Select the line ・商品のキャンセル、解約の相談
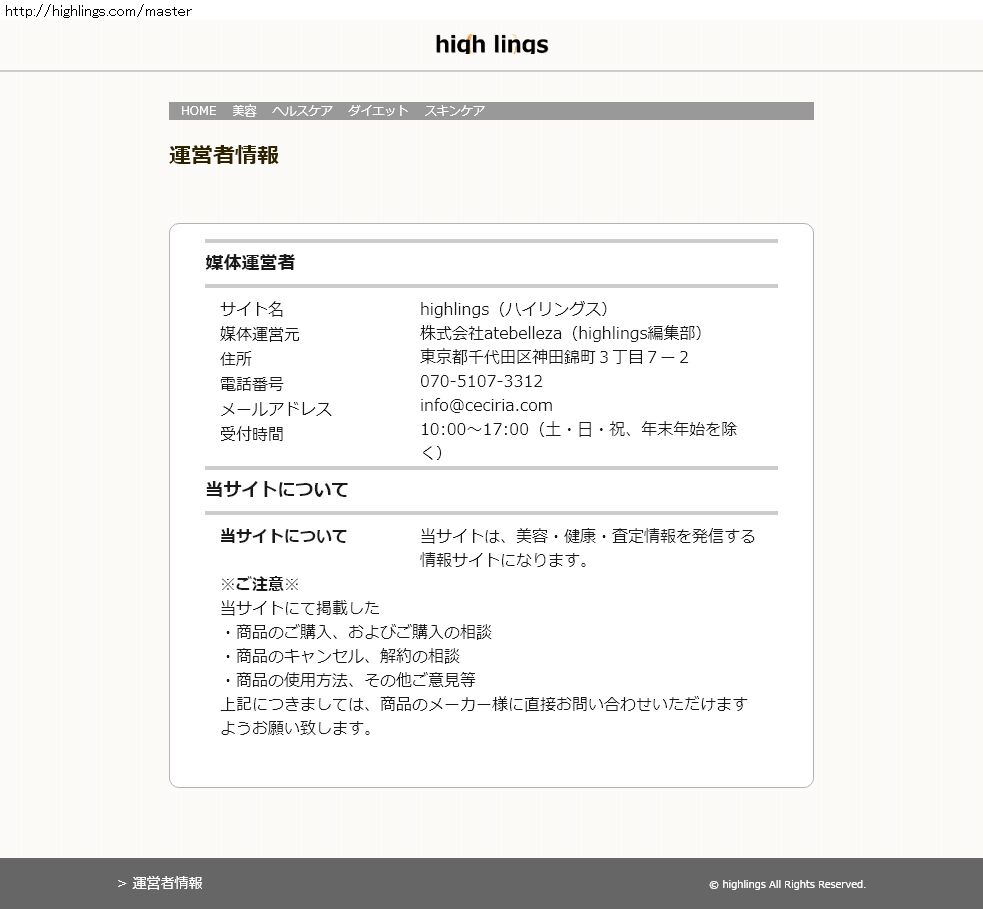 coord(340,656)
